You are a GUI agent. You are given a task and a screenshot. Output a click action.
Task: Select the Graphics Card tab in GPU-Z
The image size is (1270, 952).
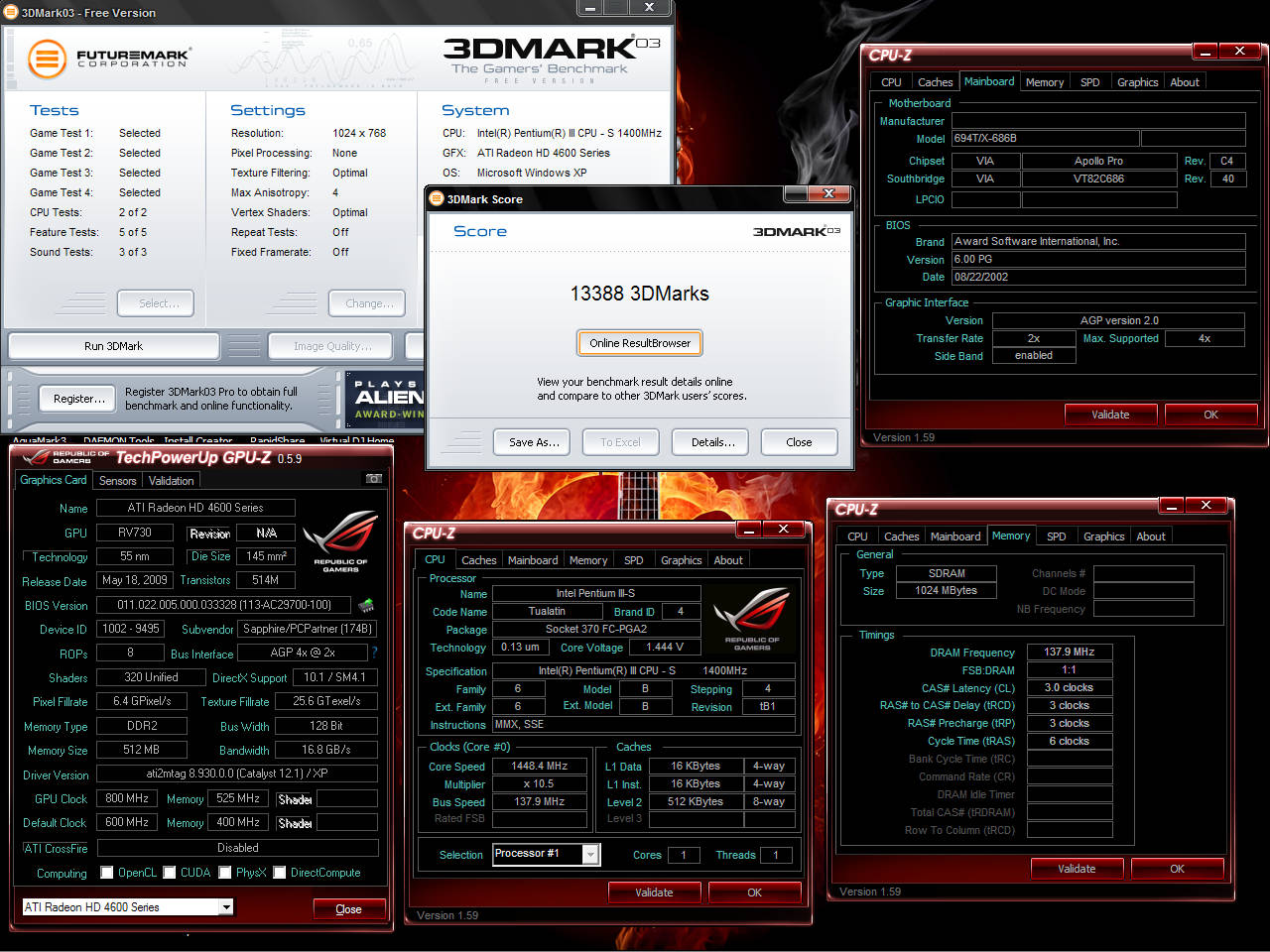54,480
